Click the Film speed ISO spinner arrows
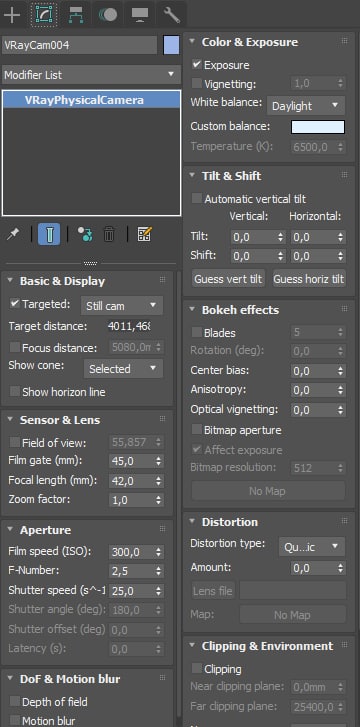Screen dimensions: 360x727 coord(159,552)
